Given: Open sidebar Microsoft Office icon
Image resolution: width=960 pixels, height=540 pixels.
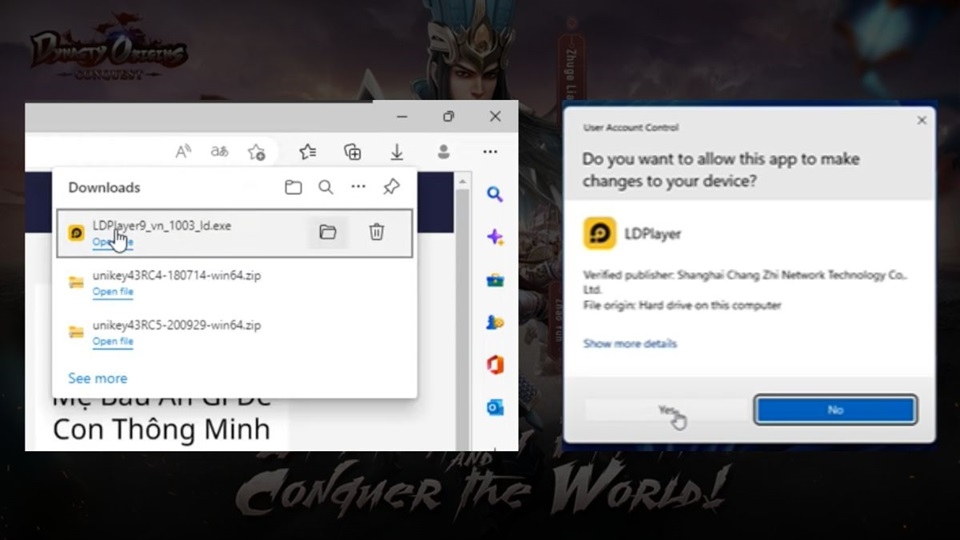Looking at the screenshot, I should [x=495, y=365].
